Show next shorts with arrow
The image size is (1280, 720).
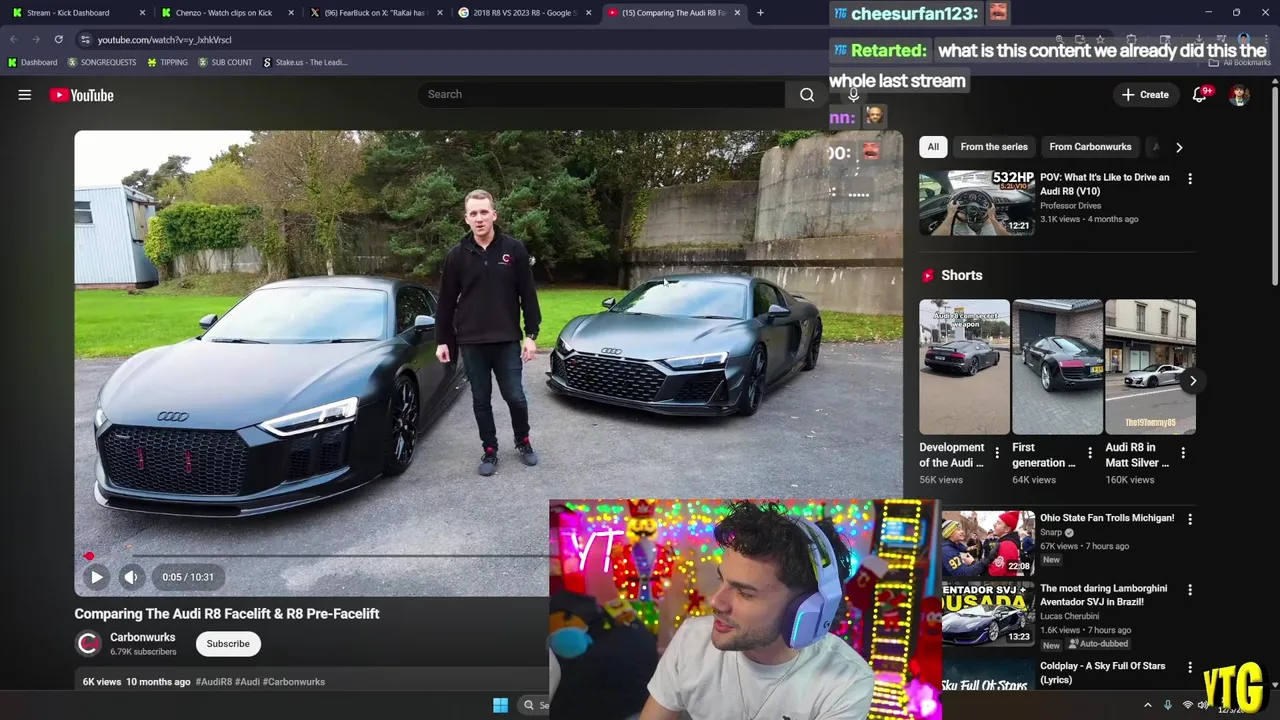pos(1192,380)
